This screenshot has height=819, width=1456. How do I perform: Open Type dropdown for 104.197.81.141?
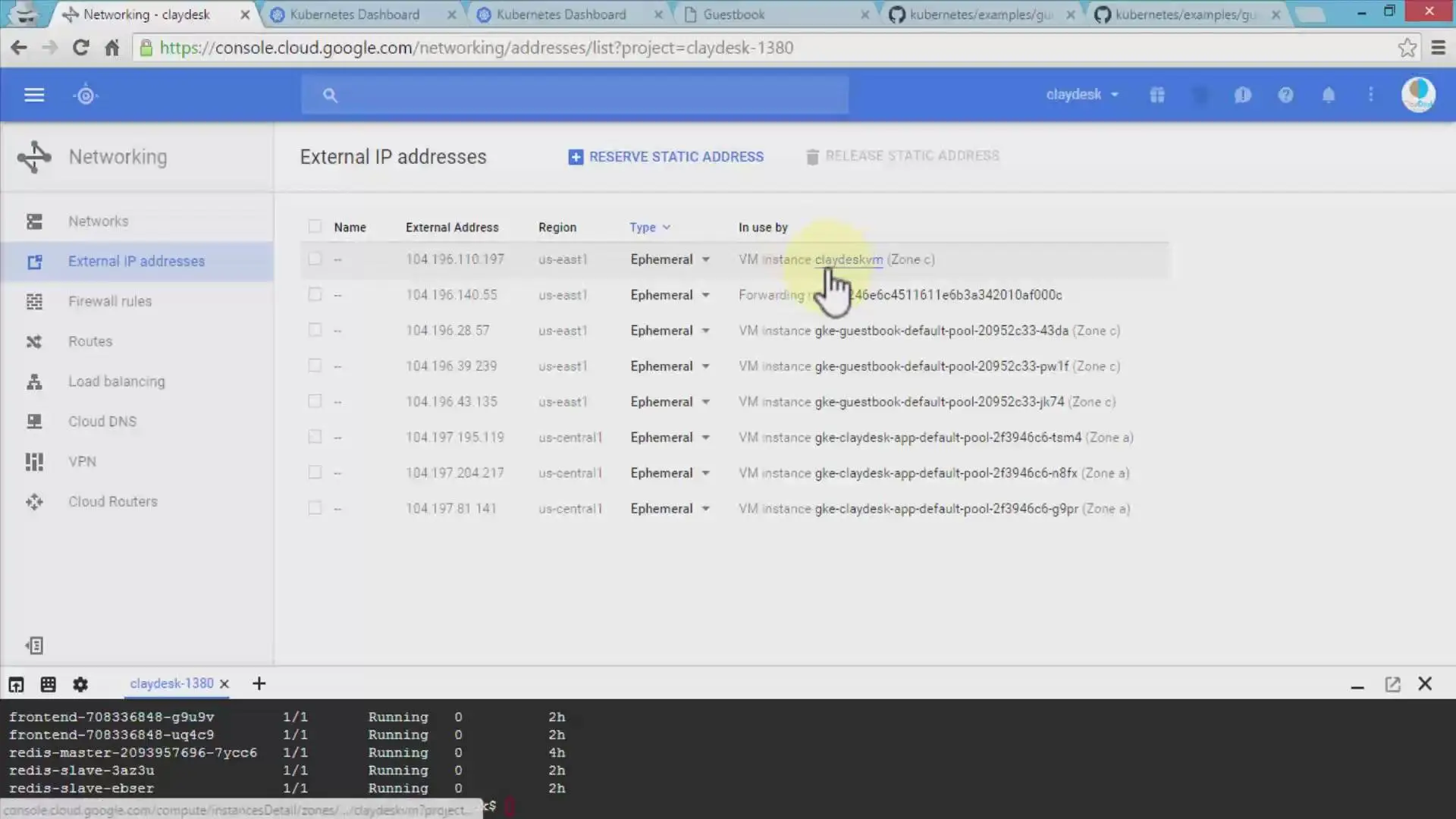click(x=670, y=509)
